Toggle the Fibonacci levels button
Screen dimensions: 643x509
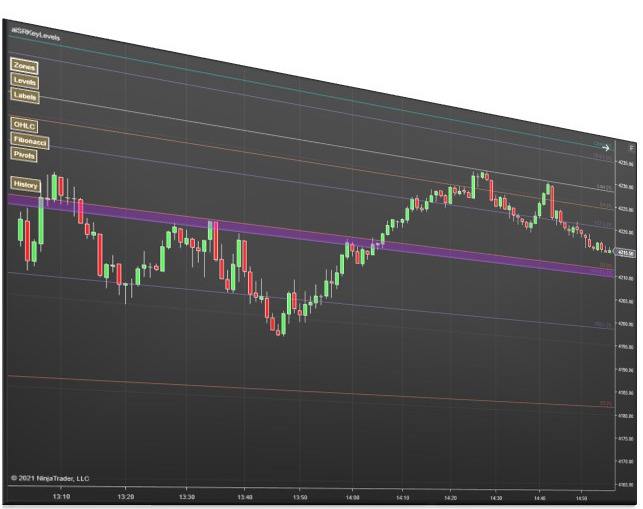pos(30,141)
